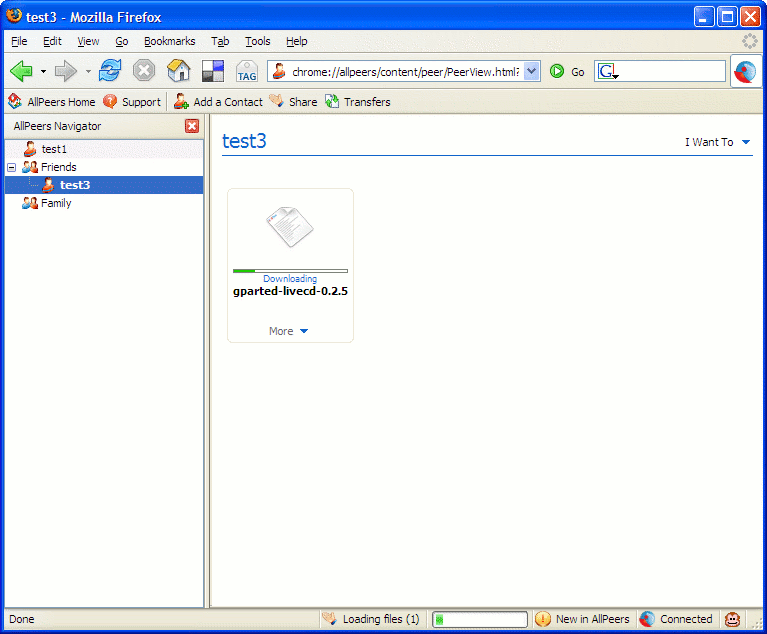Click the gparted-livecd file thumbnail

pos(290,226)
